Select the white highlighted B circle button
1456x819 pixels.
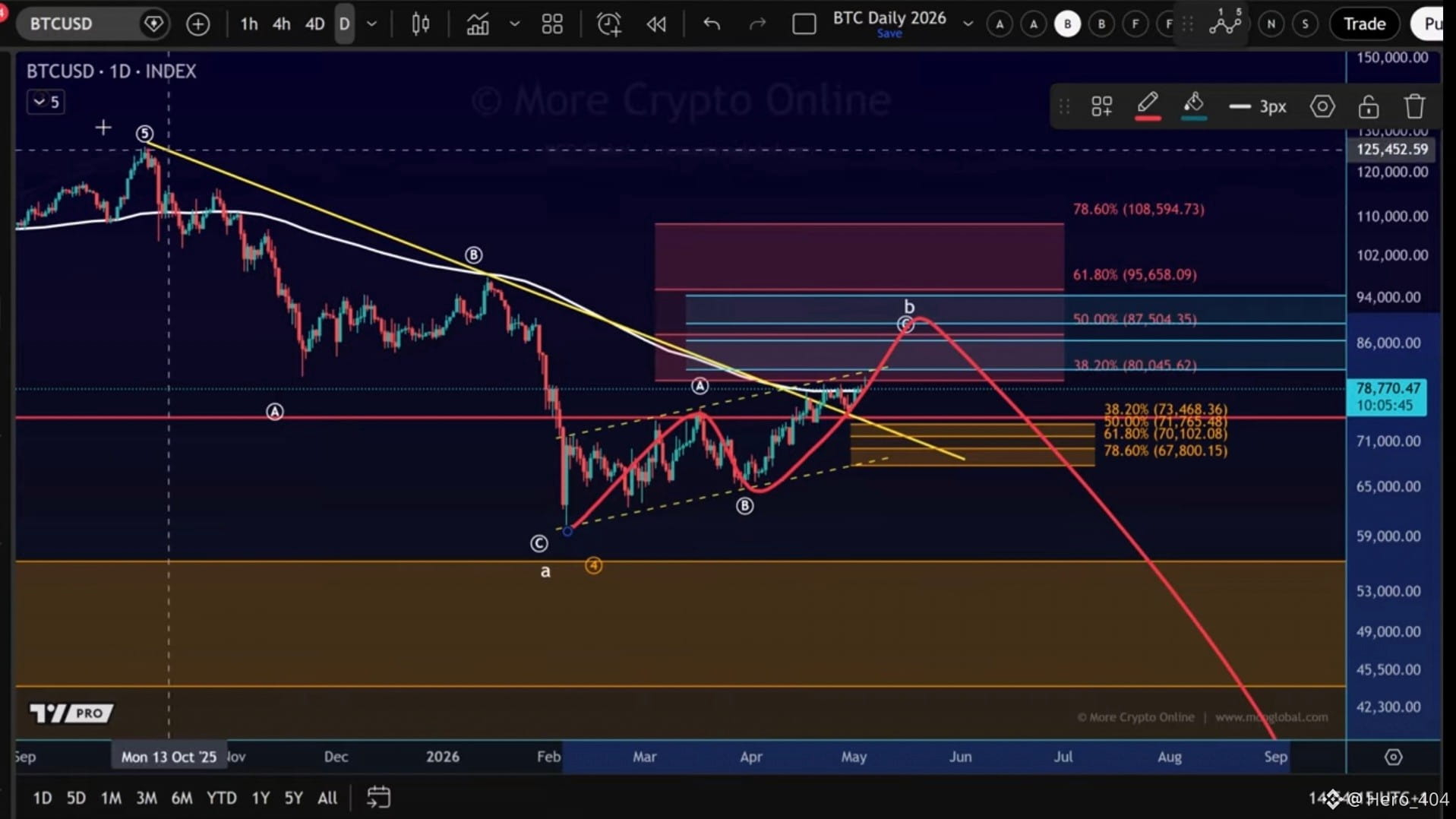coord(1067,24)
